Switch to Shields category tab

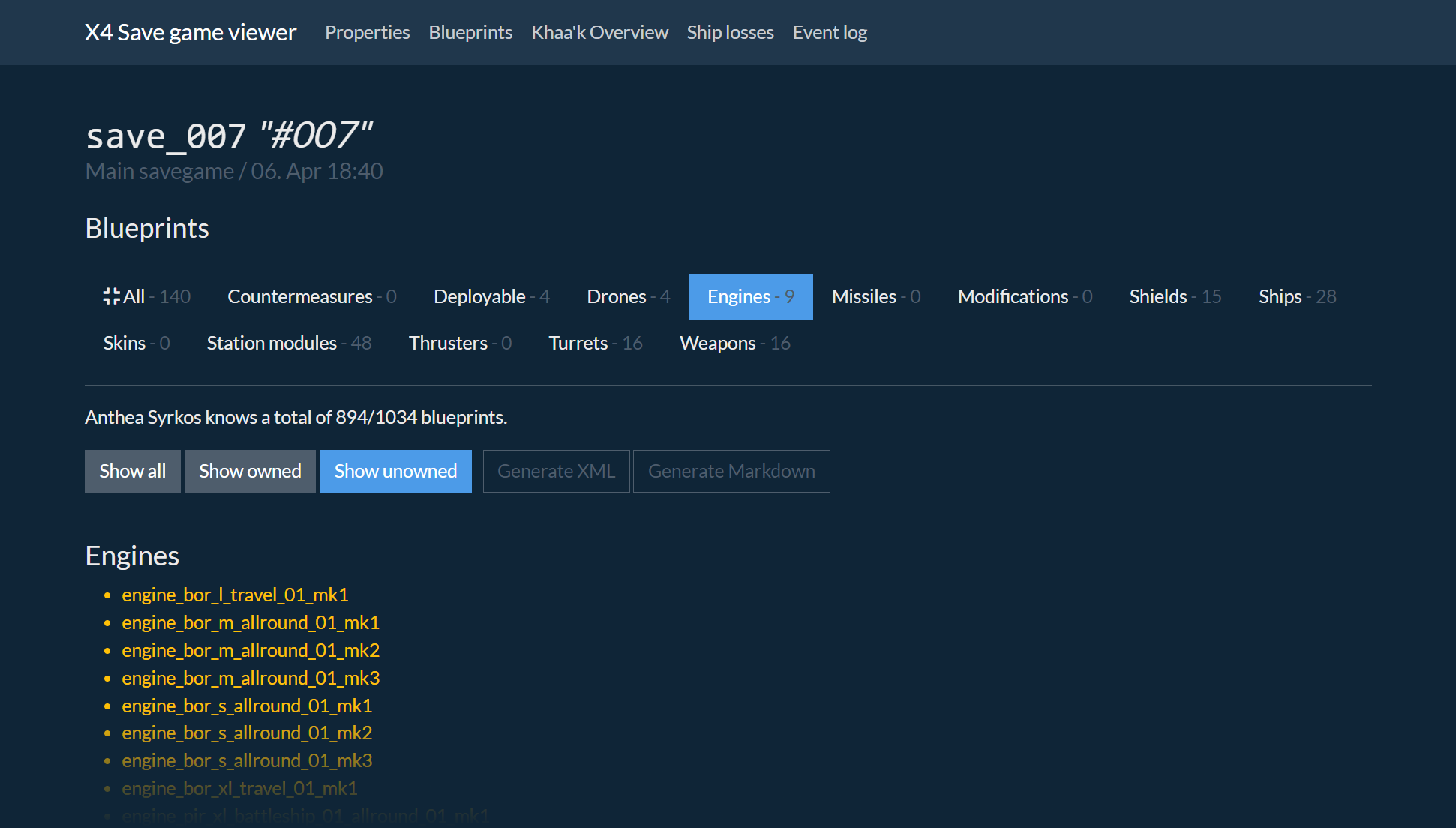click(x=1175, y=296)
